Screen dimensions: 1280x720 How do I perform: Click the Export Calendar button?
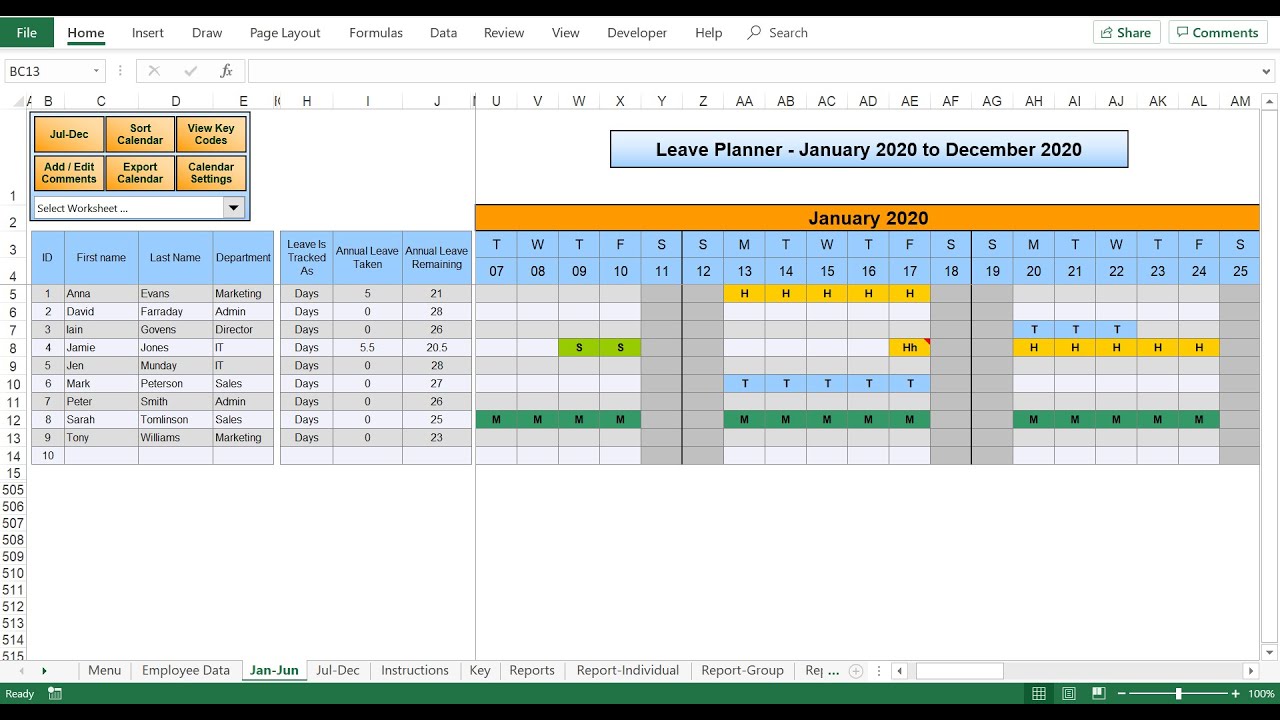tap(140, 173)
